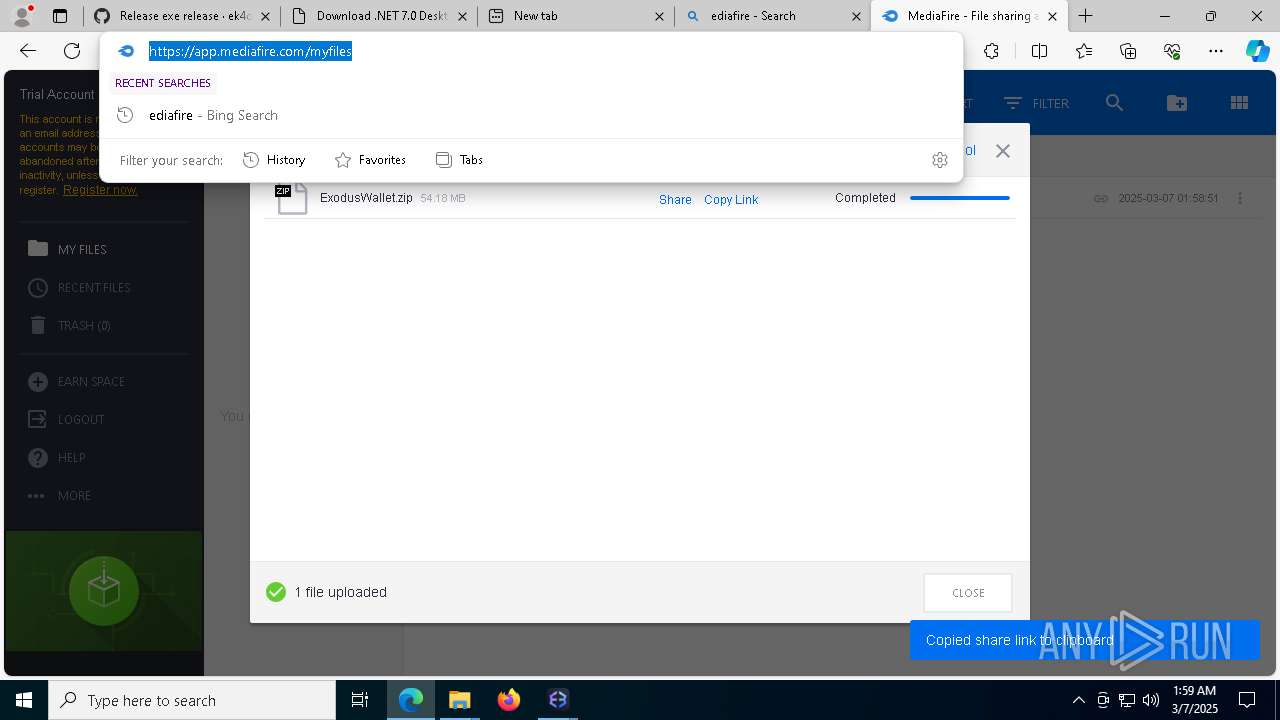Switch to the Download .NET 7.0 Desktop tab

[378, 16]
